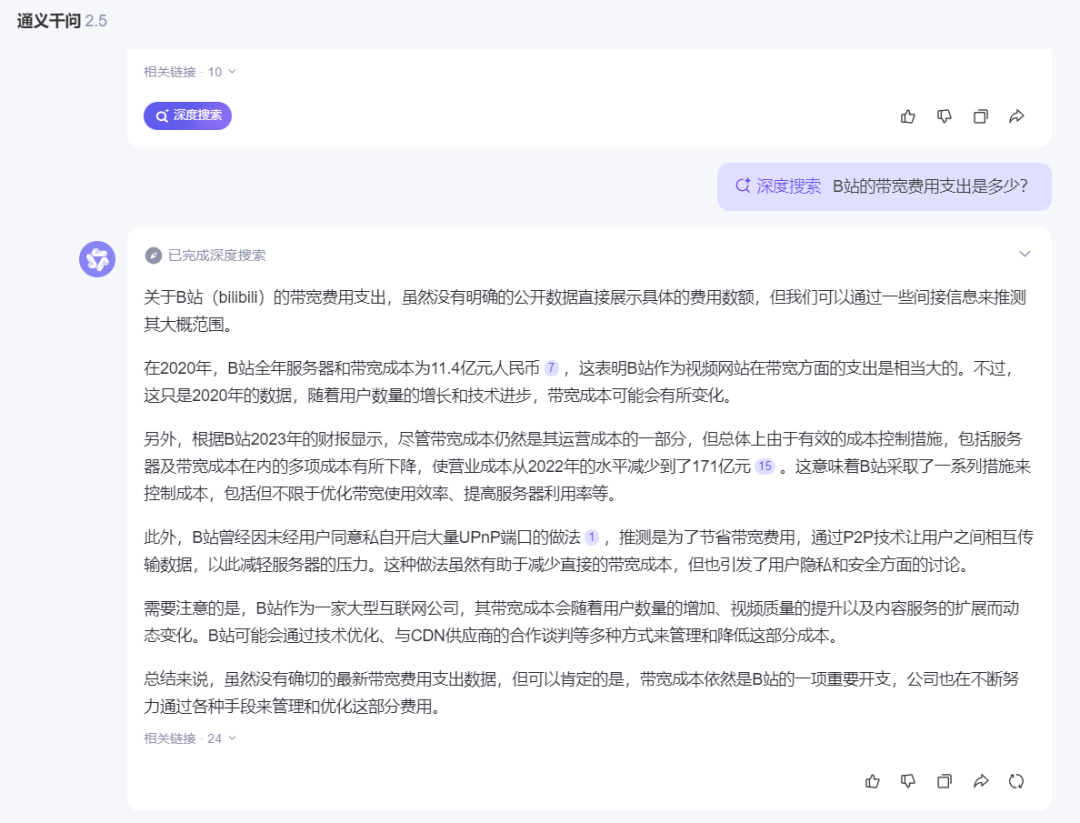Image resolution: width=1080 pixels, height=823 pixels.
Task: Open citation reference 7
Action: 552,368
